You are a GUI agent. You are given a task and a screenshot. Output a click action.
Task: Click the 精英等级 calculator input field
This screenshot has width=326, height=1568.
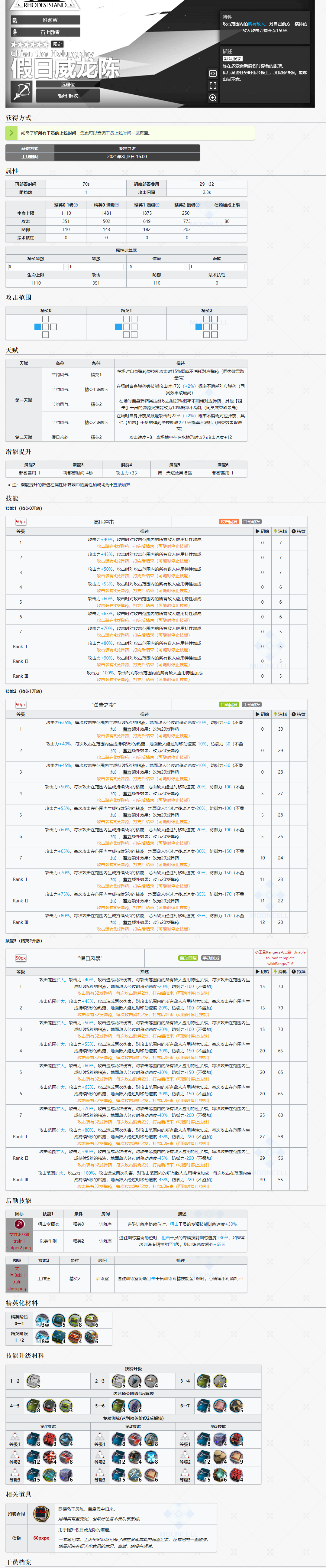point(35,267)
